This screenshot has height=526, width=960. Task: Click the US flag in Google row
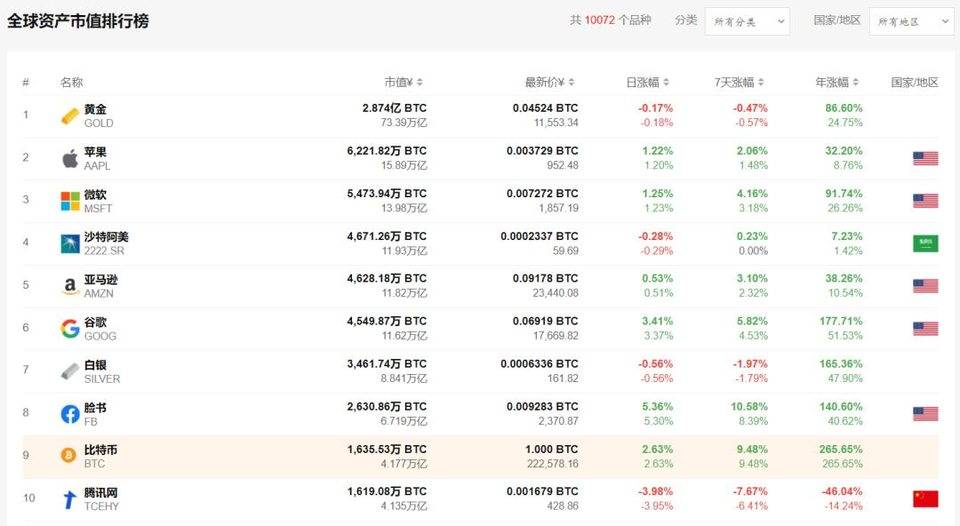(x=925, y=329)
